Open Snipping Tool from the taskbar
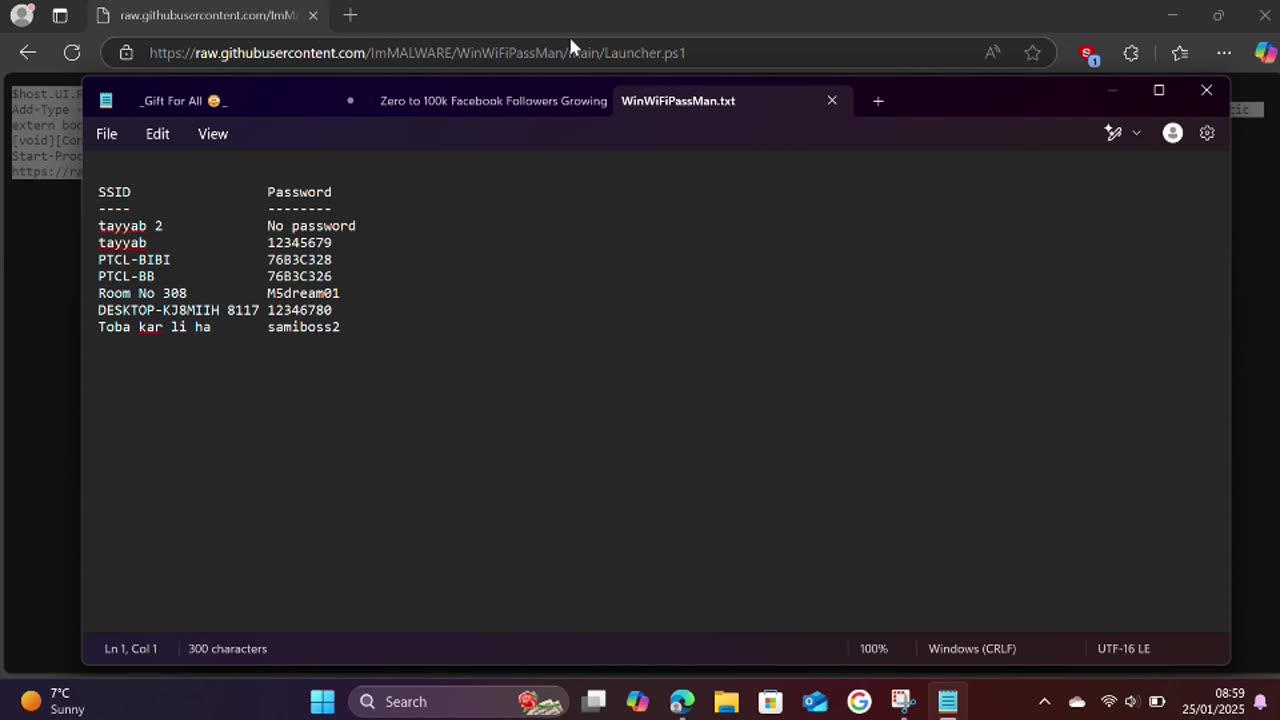This screenshot has height=720, width=1280. pos(903,701)
